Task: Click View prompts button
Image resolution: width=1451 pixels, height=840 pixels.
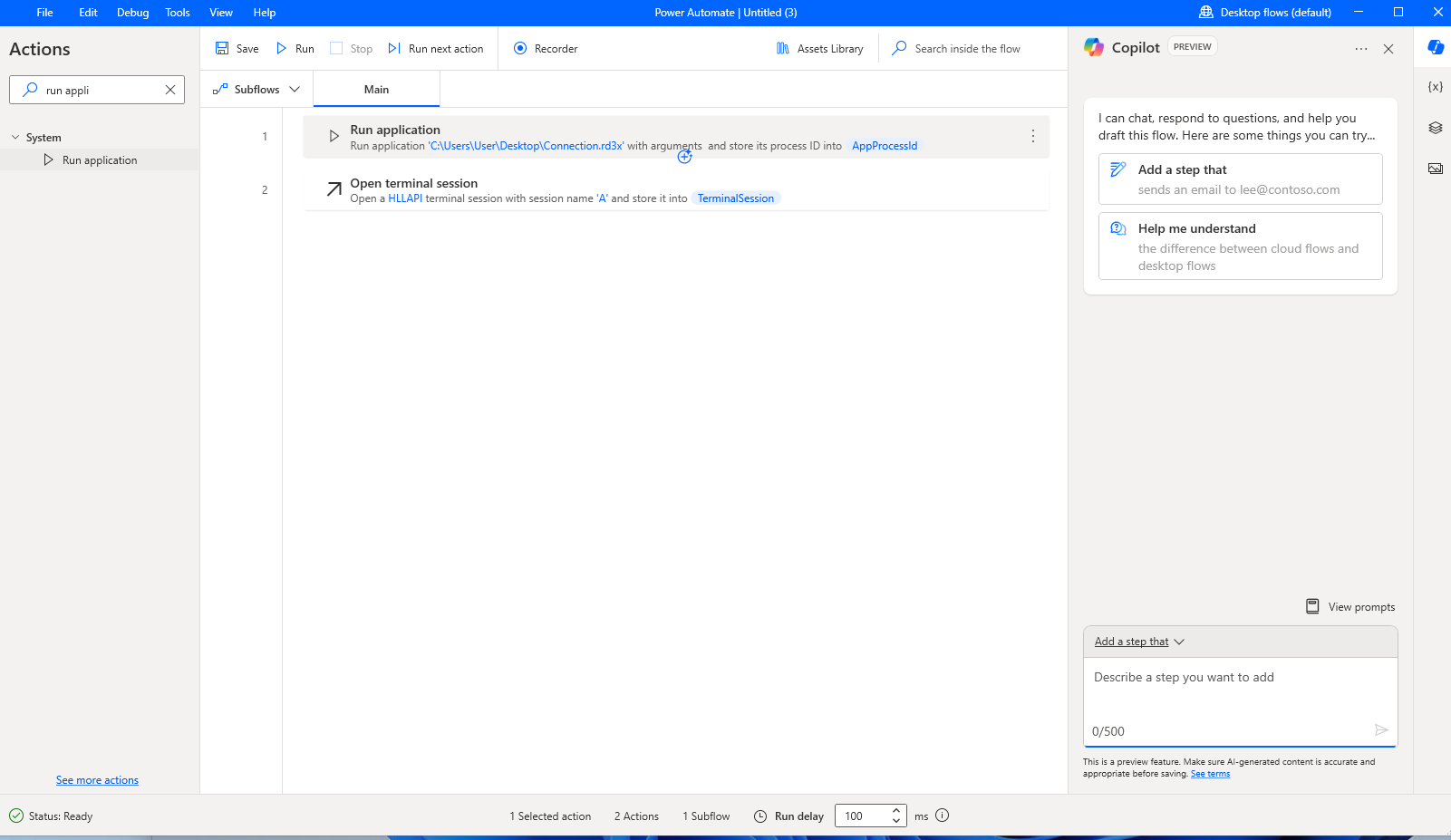Action: (1349, 606)
